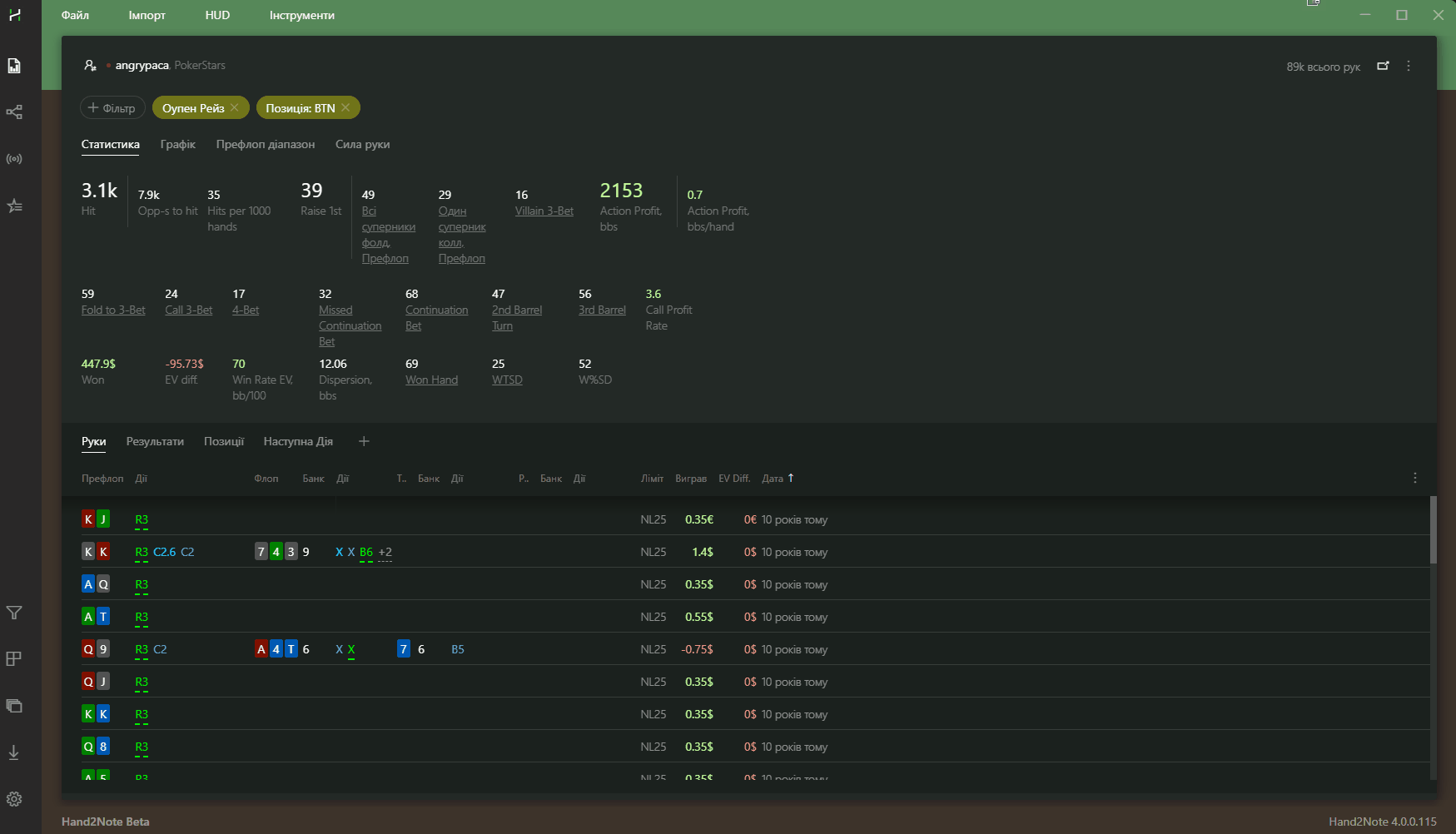
Task: Remove the Оупен Рейз filter chip
Action: (x=235, y=107)
